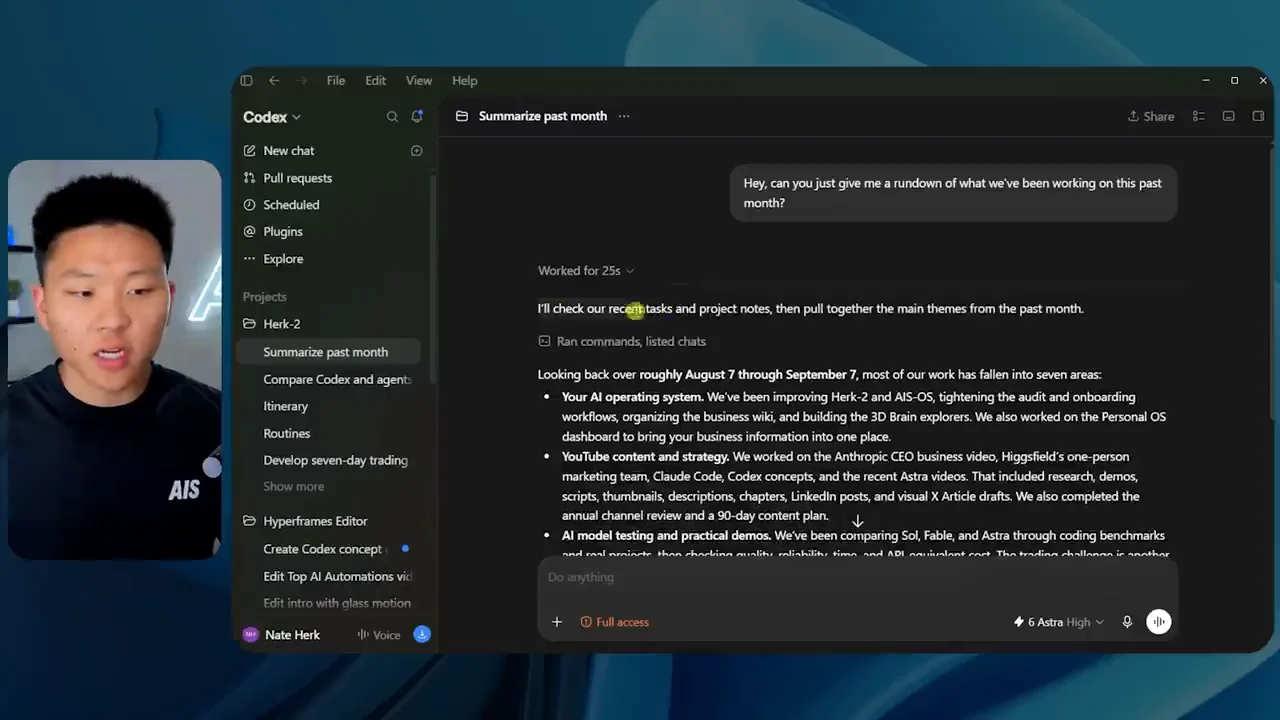This screenshot has height=720, width=1280.
Task: Open the Codex workspace dropdown
Action: 272,117
